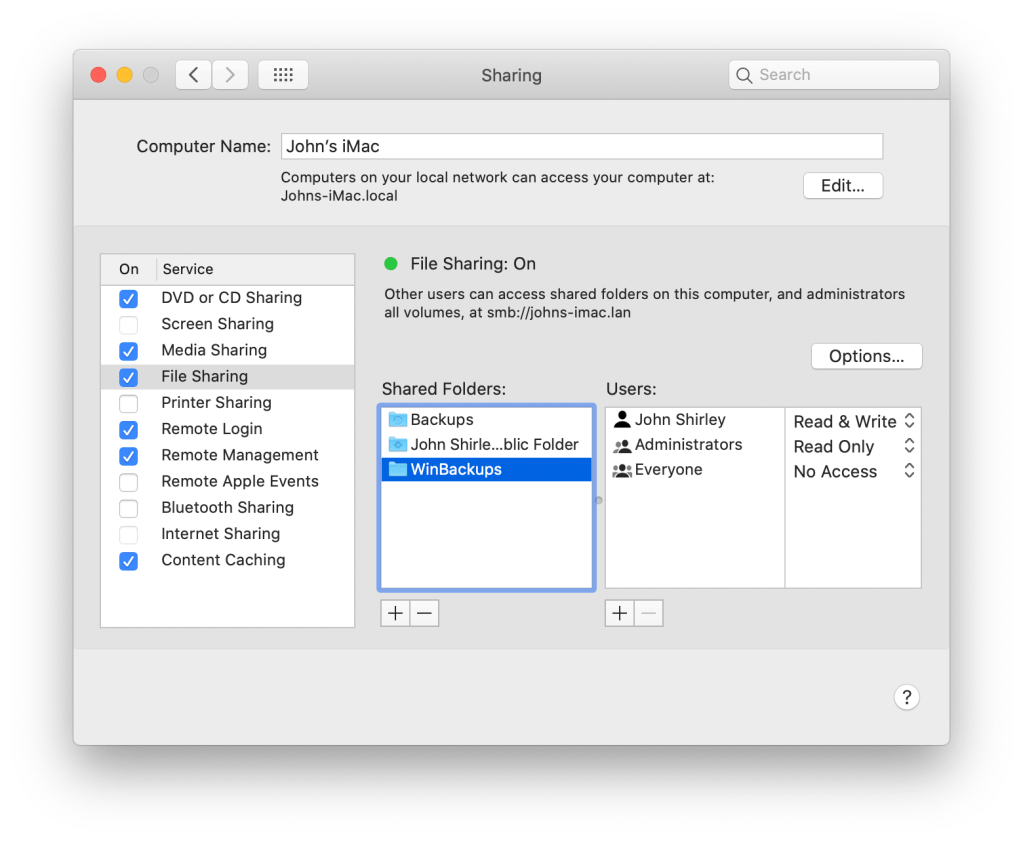The height and width of the screenshot is (842, 1023).
Task: Select the Backups shared folder
Action: (x=442, y=420)
